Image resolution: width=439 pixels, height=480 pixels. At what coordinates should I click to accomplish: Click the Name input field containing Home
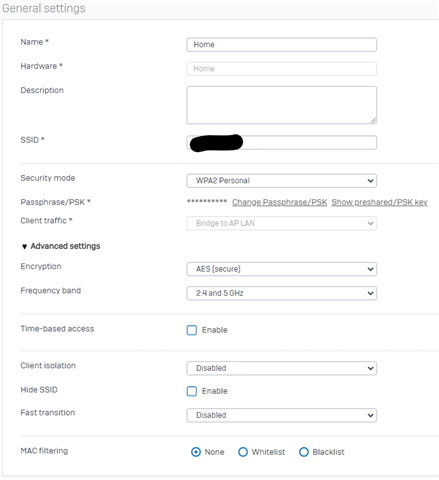point(282,45)
